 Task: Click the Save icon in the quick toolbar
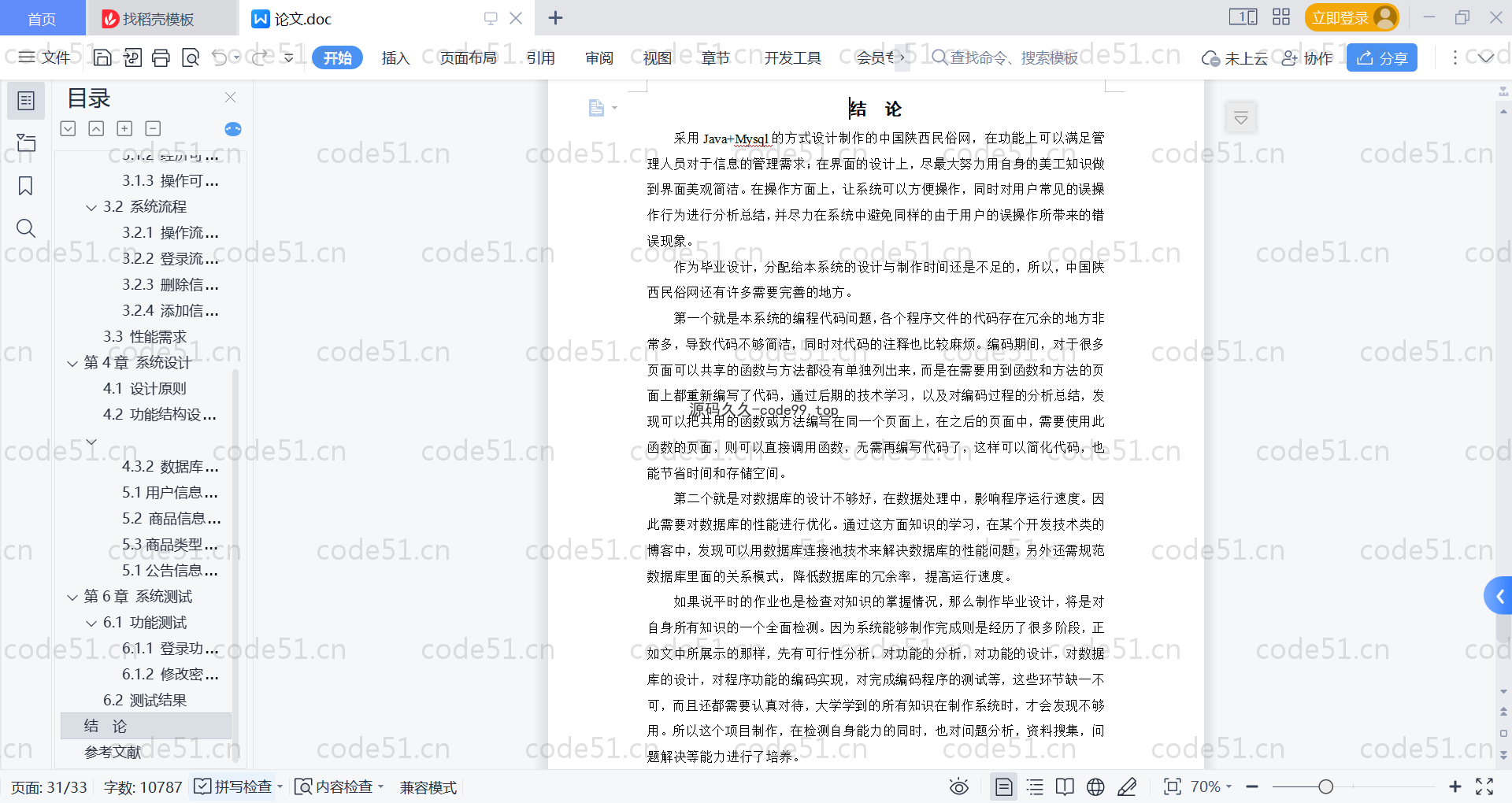102,57
